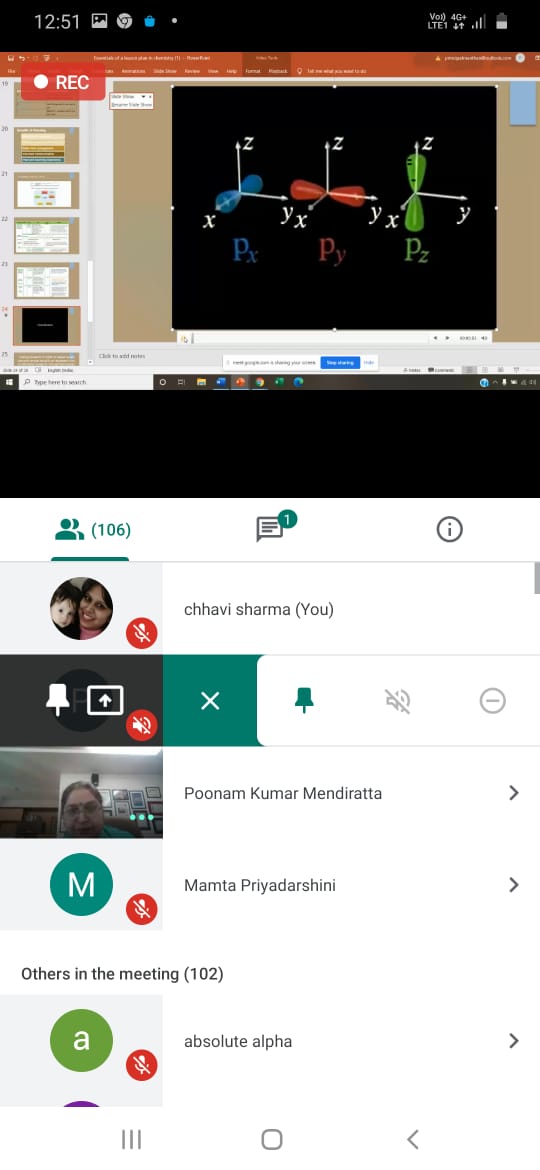Remove the participant with the minus circle icon
The height and width of the screenshot is (1170, 540).
click(x=492, y=701)
